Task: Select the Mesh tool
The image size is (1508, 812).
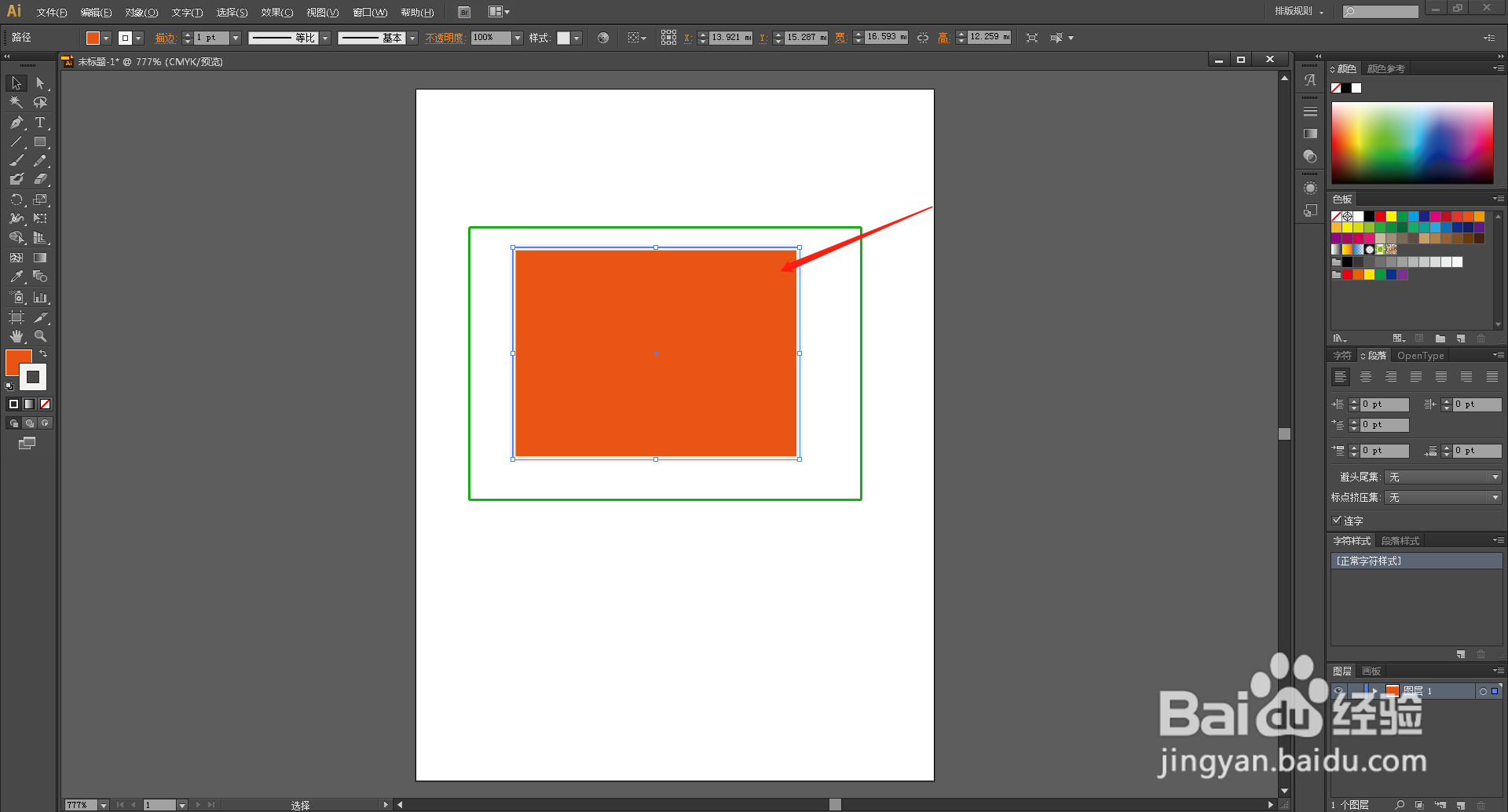Action: point(16,258)
